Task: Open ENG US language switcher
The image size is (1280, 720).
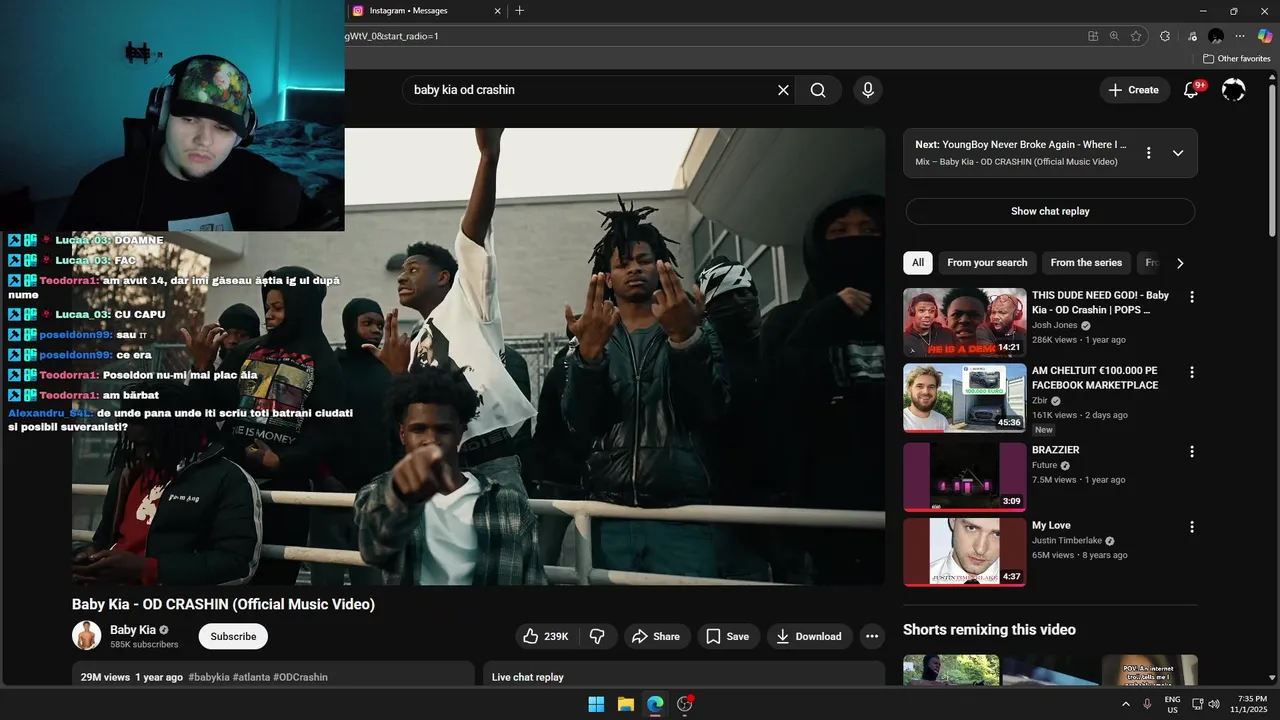Action: coord(1172,704)
